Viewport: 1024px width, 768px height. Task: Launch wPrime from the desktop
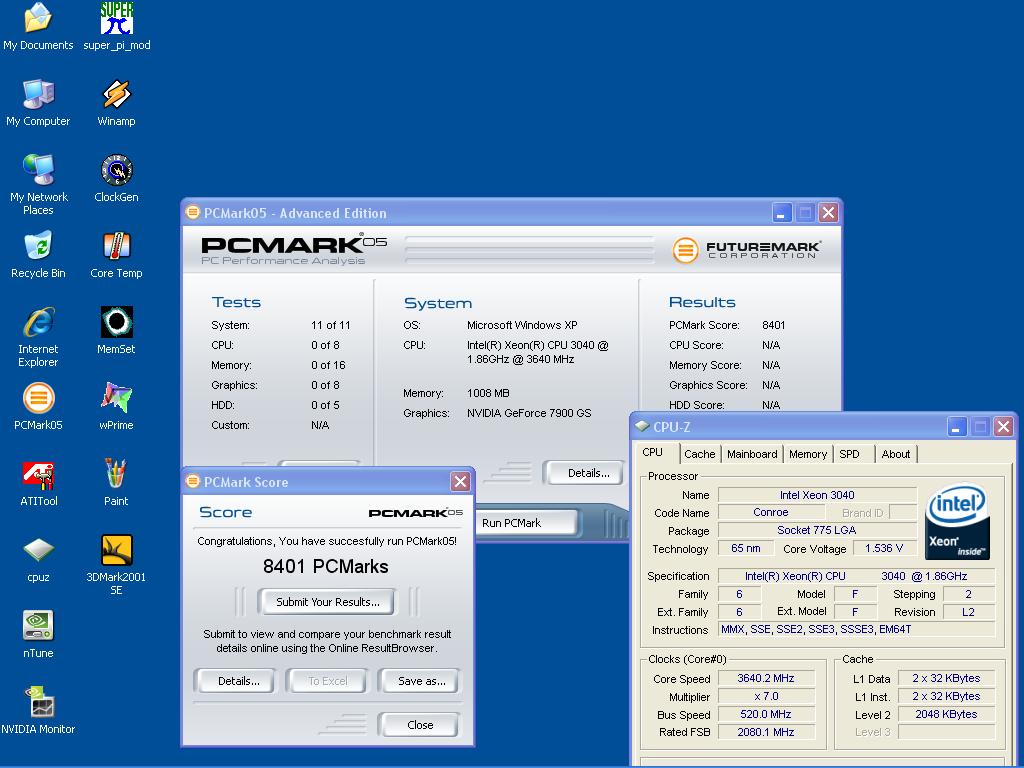(x=116, y=406)
